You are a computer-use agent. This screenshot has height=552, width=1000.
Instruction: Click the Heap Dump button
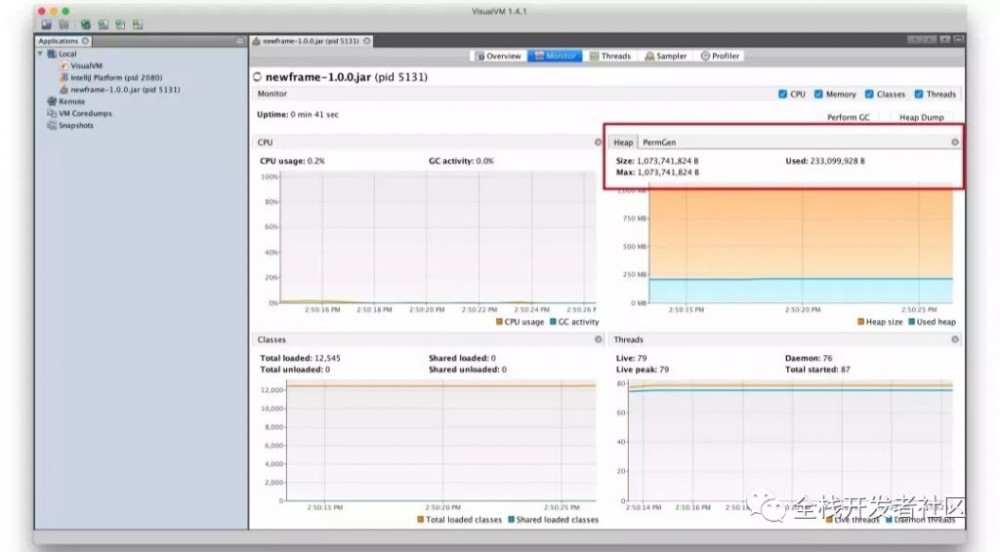click(921, 117)
